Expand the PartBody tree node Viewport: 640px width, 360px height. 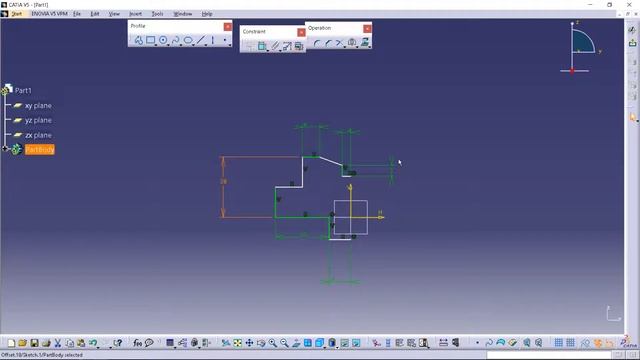pos(5,149)
